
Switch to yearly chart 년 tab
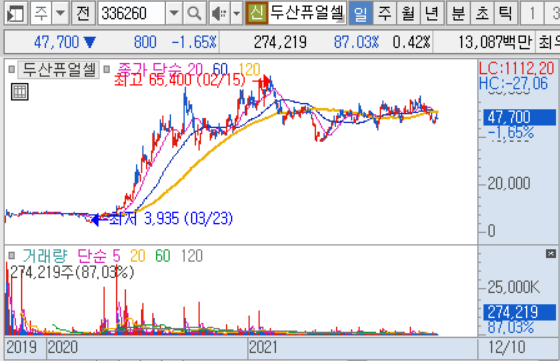[431, 13]
